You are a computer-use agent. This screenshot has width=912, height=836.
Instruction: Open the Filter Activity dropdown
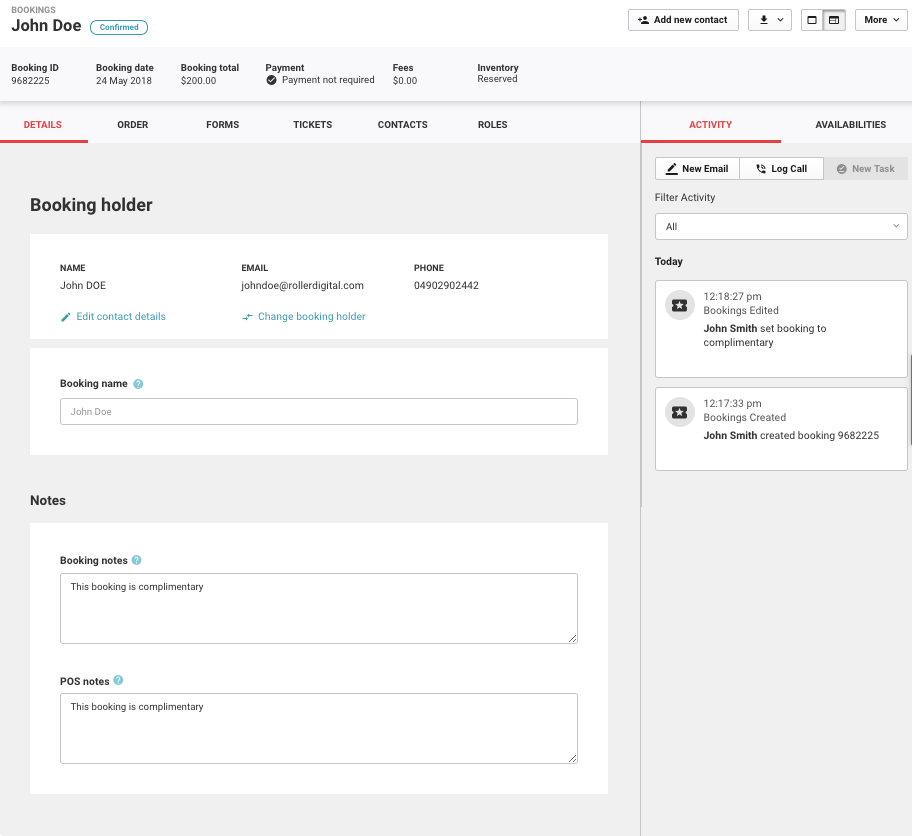click(x=781, y=227)
